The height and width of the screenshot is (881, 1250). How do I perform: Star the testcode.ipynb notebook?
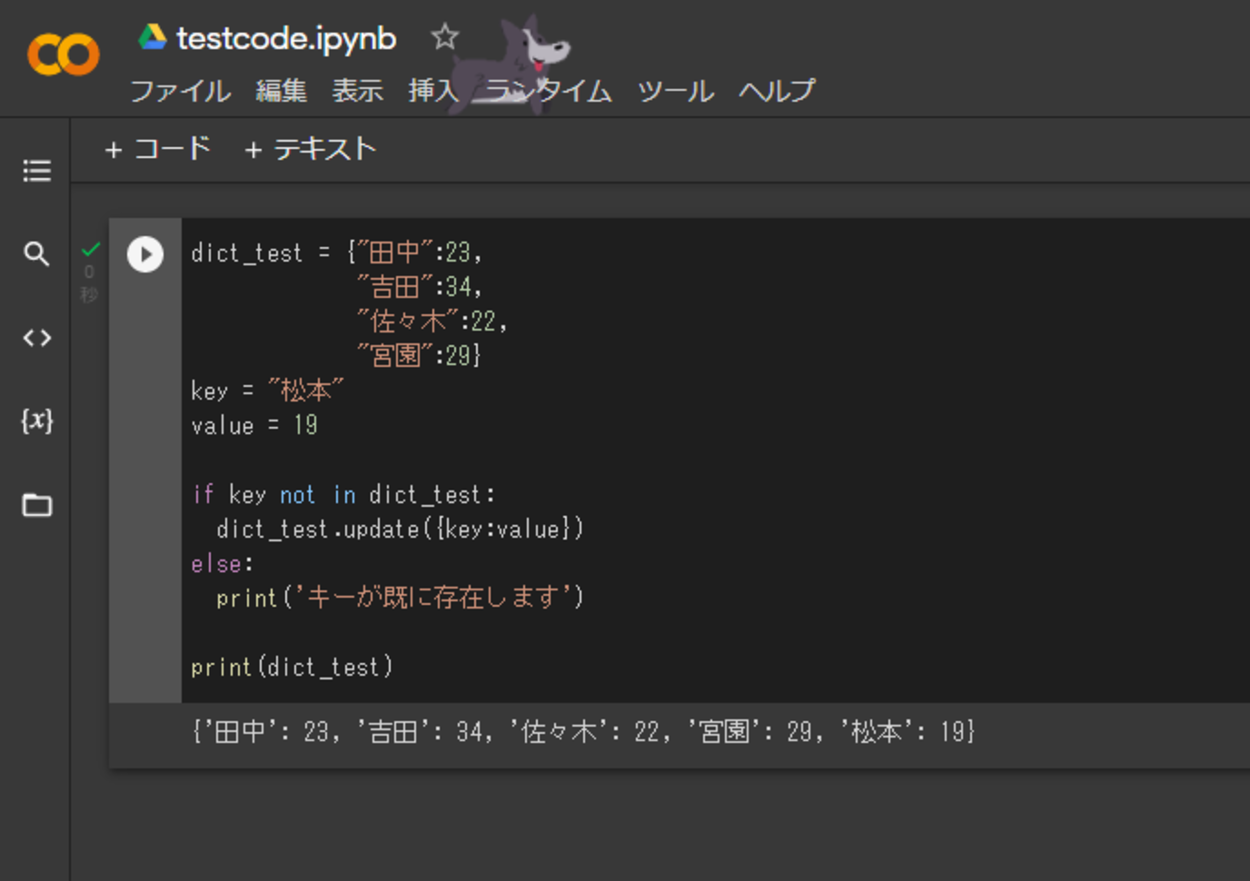[x=444, y=38]
